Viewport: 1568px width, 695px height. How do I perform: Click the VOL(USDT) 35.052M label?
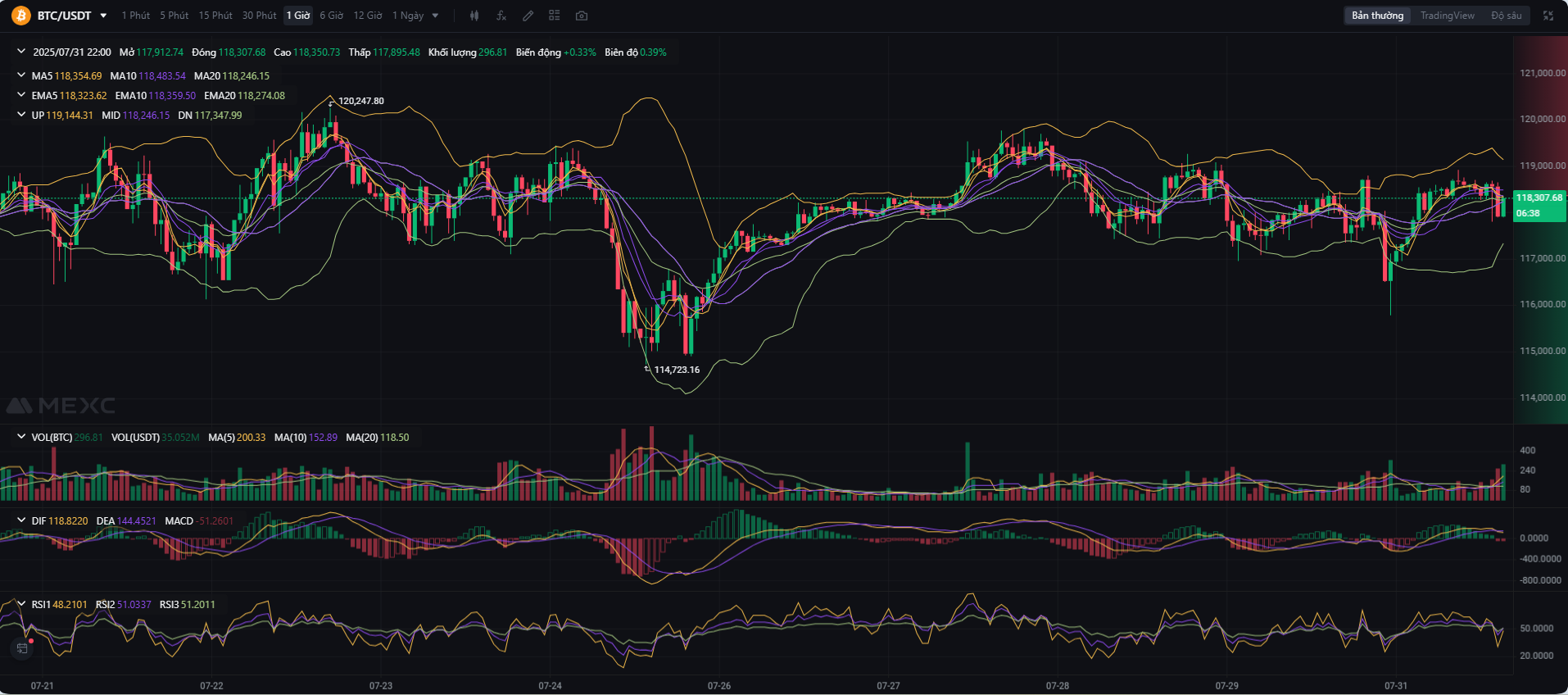[156, 437]
